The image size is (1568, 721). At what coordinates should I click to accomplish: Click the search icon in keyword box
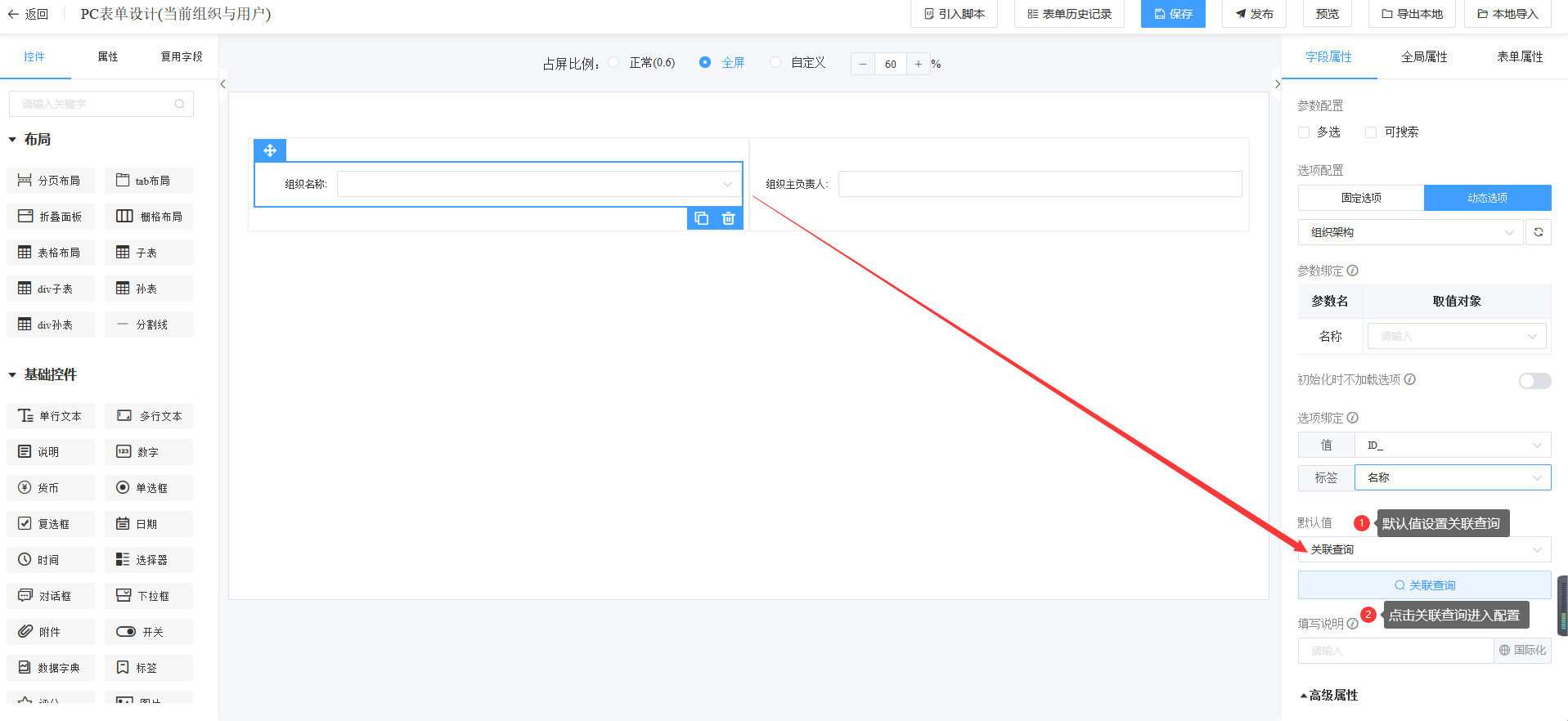179,104
